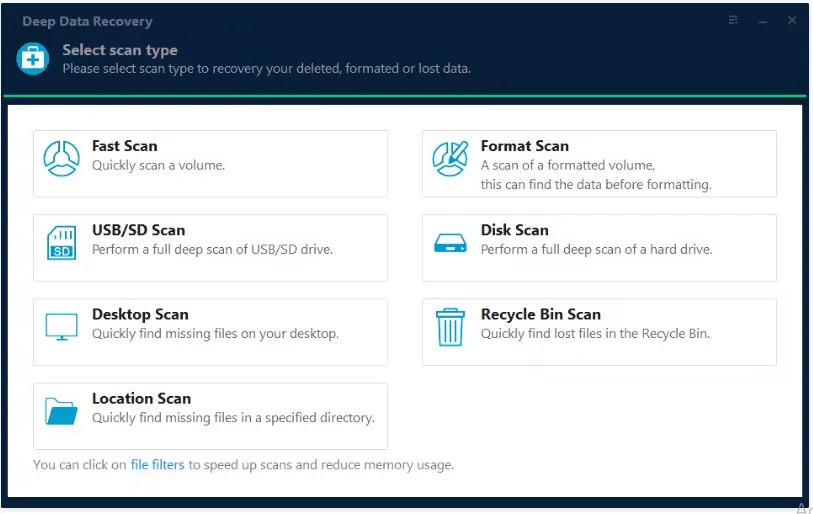
Task: Click the 'Deep Data Recovery' window title
Action: 87,21
